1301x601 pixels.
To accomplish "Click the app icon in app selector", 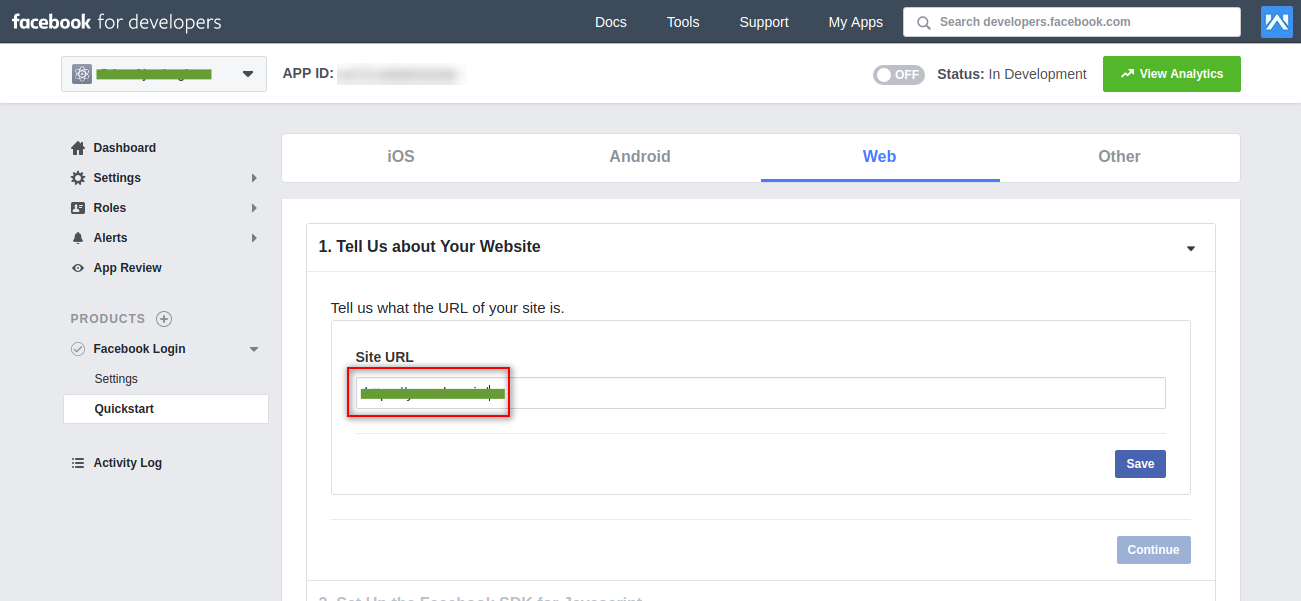I will tap(82, 74).
